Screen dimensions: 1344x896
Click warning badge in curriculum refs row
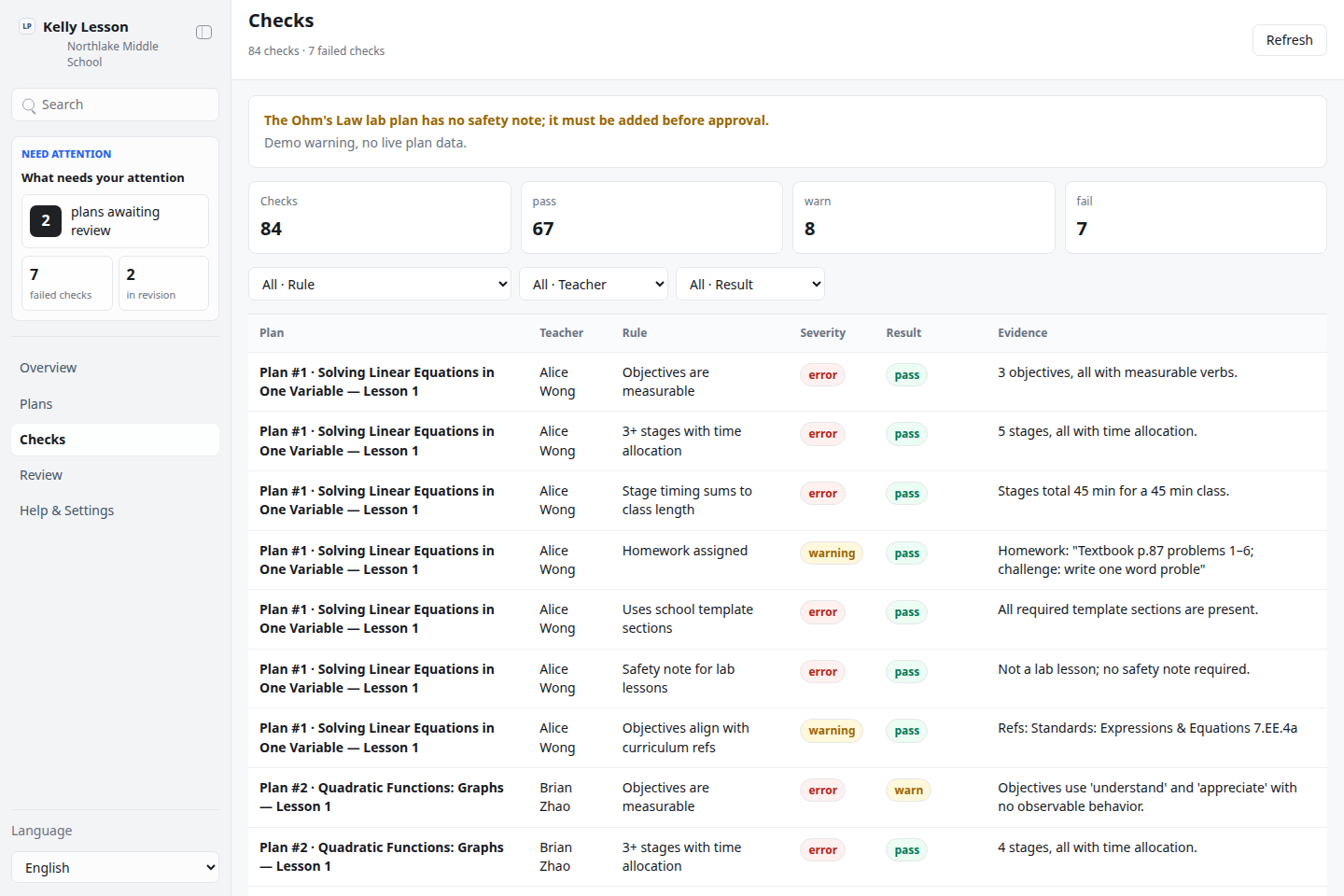[x=832, y=731]
